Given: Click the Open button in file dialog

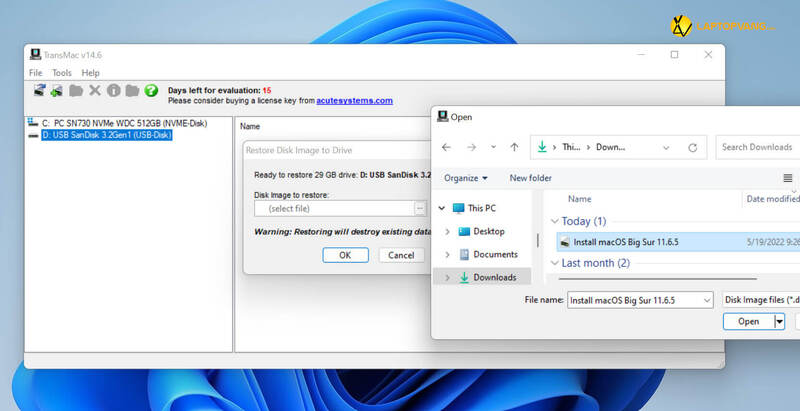Looking at the screenshot, I should point(748,321).
